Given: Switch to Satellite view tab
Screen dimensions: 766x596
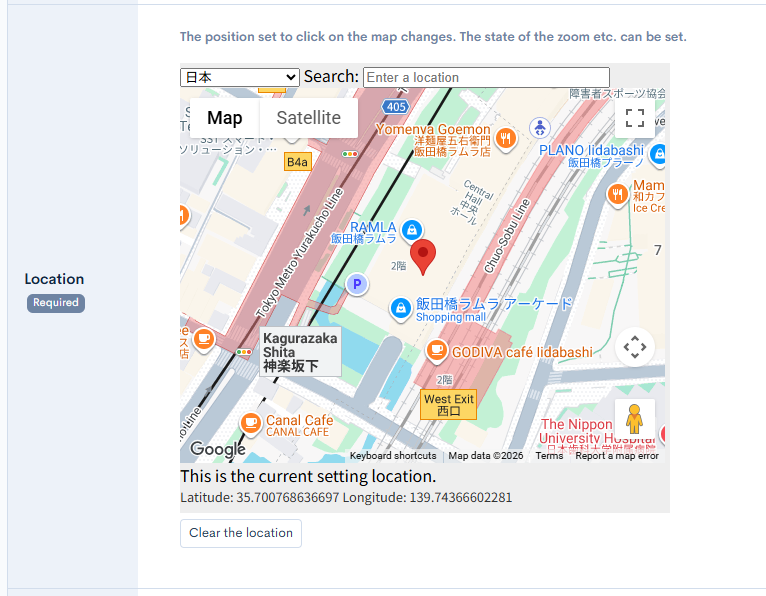Looking at the screenshot, I should [x=309, y=118].
